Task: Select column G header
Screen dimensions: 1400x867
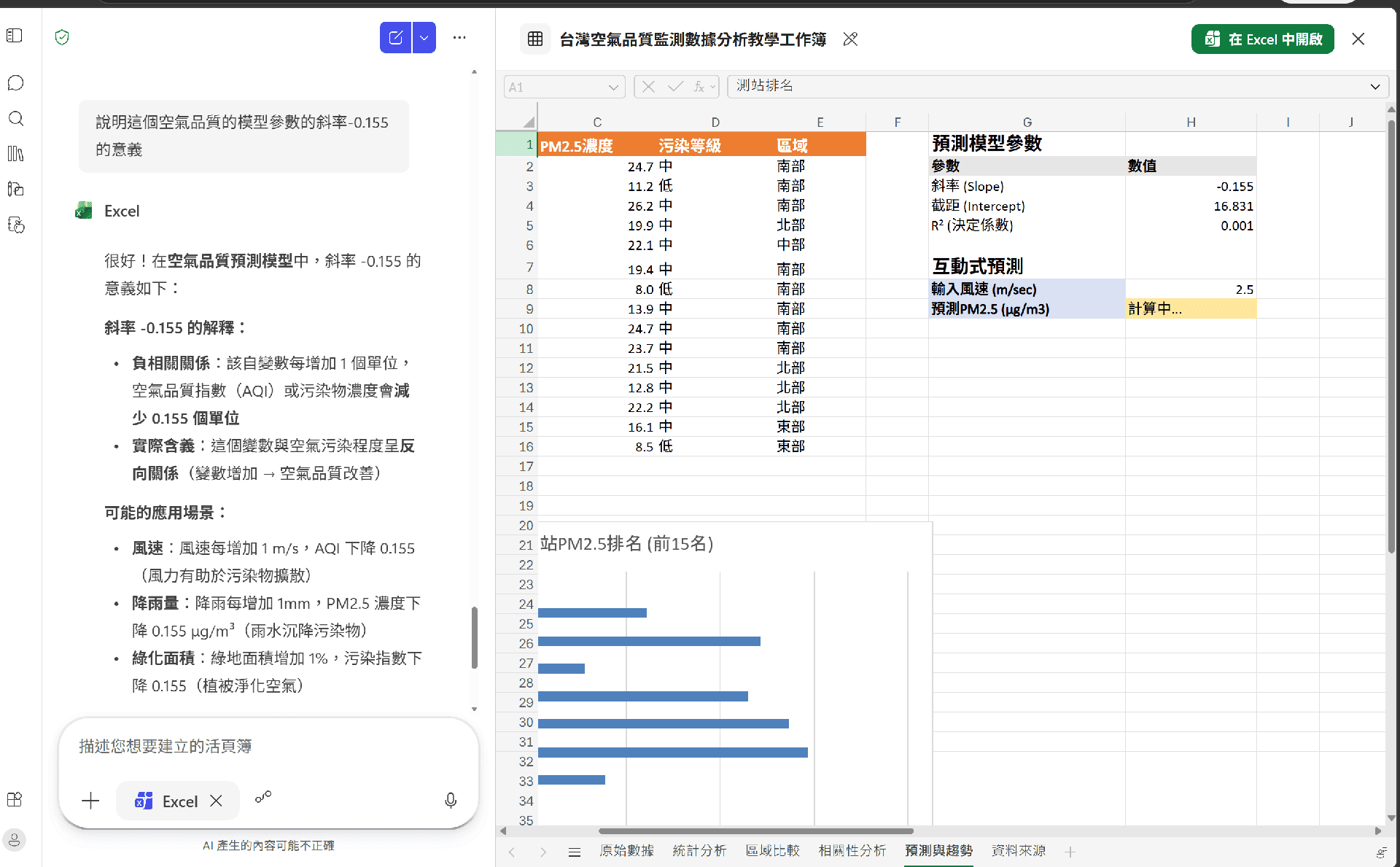Action: (1027, 122)
